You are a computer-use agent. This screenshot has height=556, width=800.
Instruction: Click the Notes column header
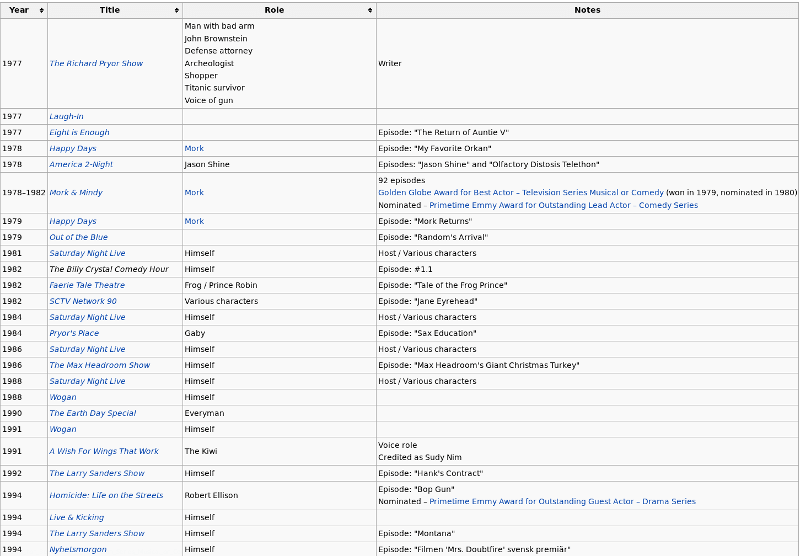(x=587, y=10)
